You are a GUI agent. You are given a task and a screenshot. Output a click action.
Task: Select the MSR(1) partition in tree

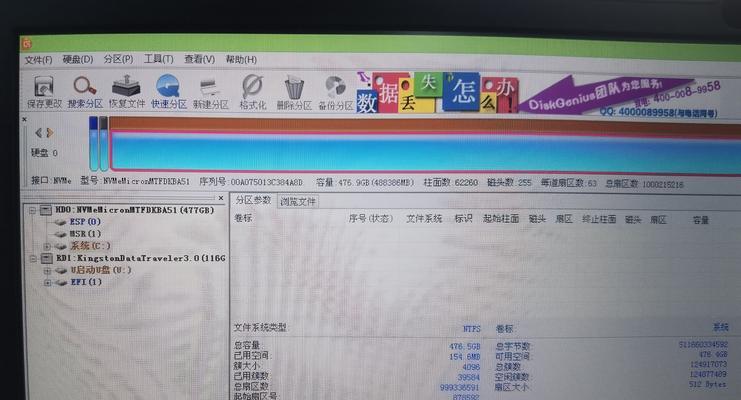85,234
